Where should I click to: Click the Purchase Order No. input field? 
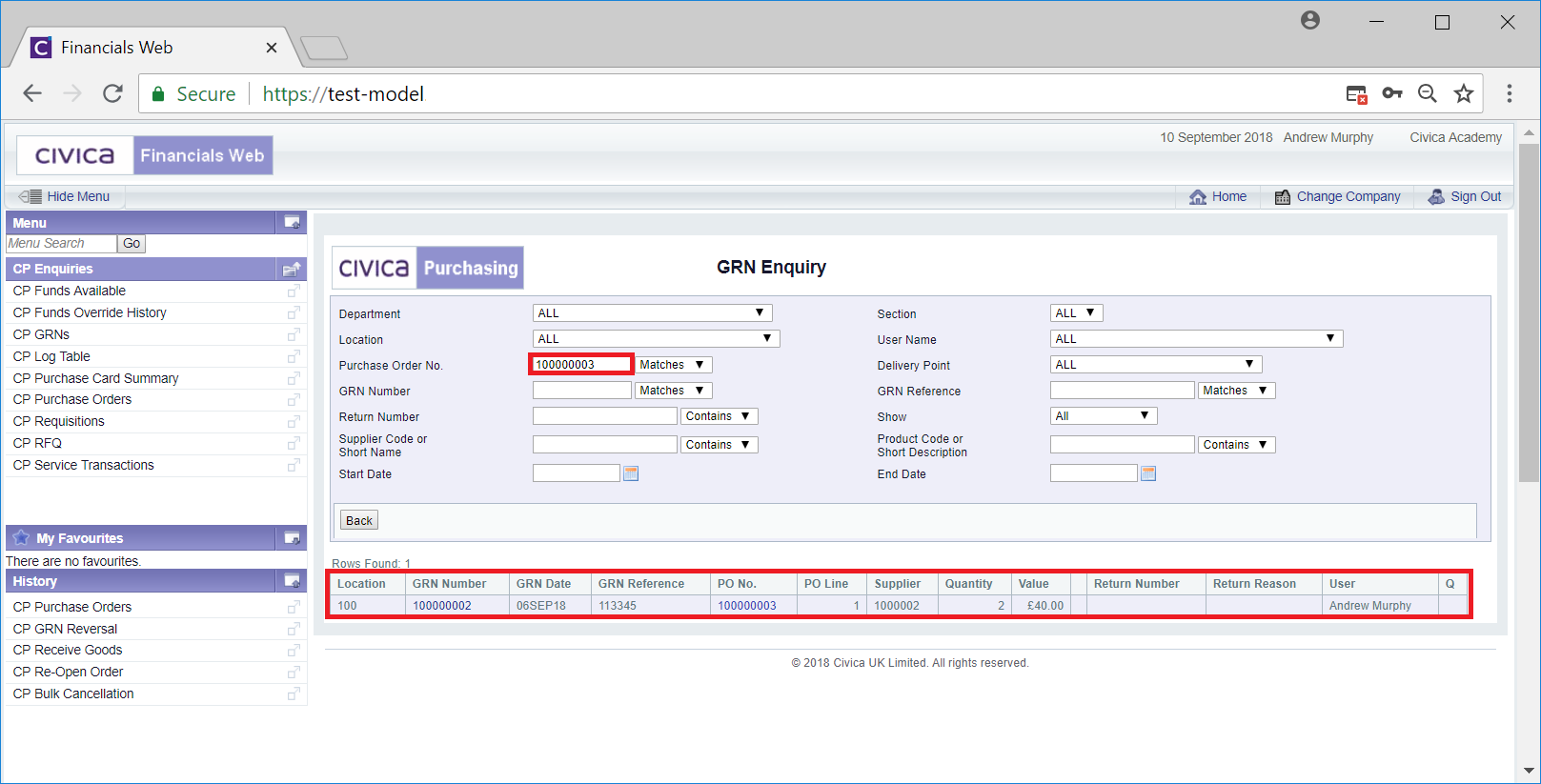pyautogui.click(x=581, y=365)
